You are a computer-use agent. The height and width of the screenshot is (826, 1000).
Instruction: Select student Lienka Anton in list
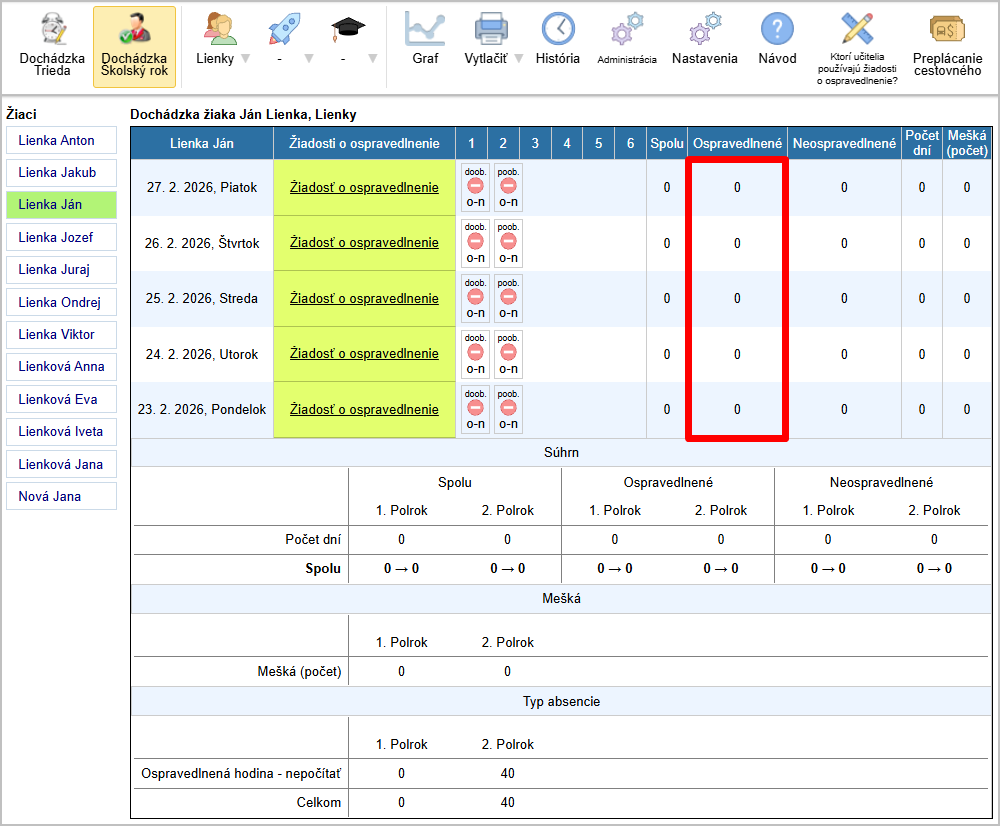click(61, 140)
